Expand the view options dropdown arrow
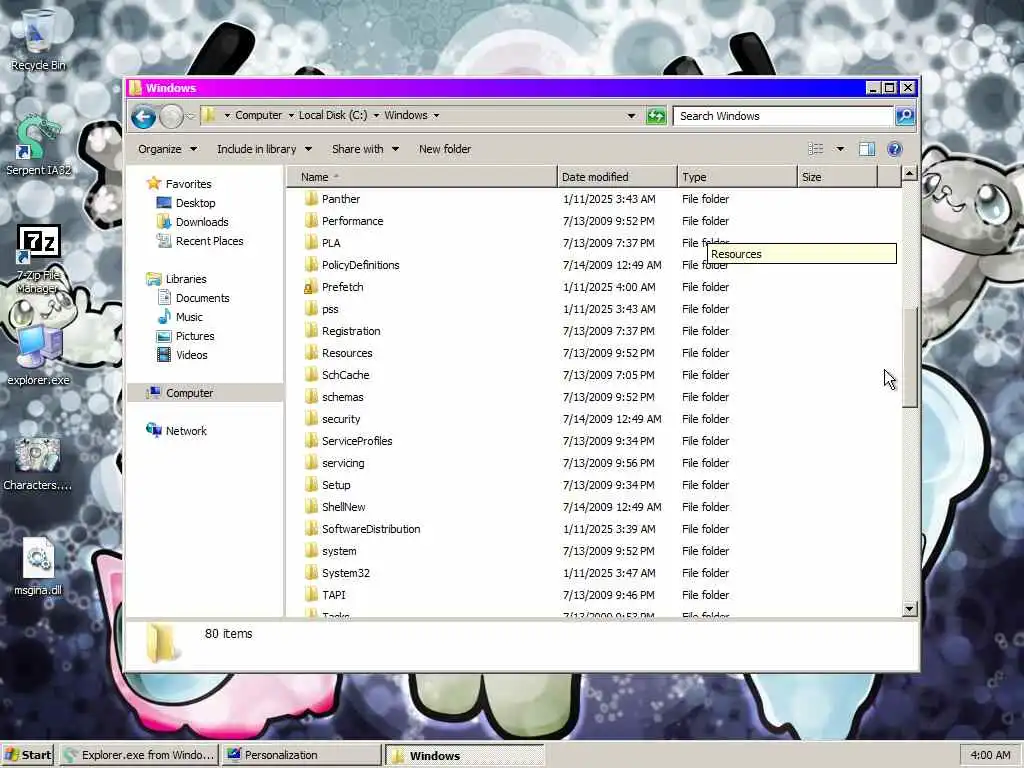Screen dimensions: 1024x768 [840, 149]
